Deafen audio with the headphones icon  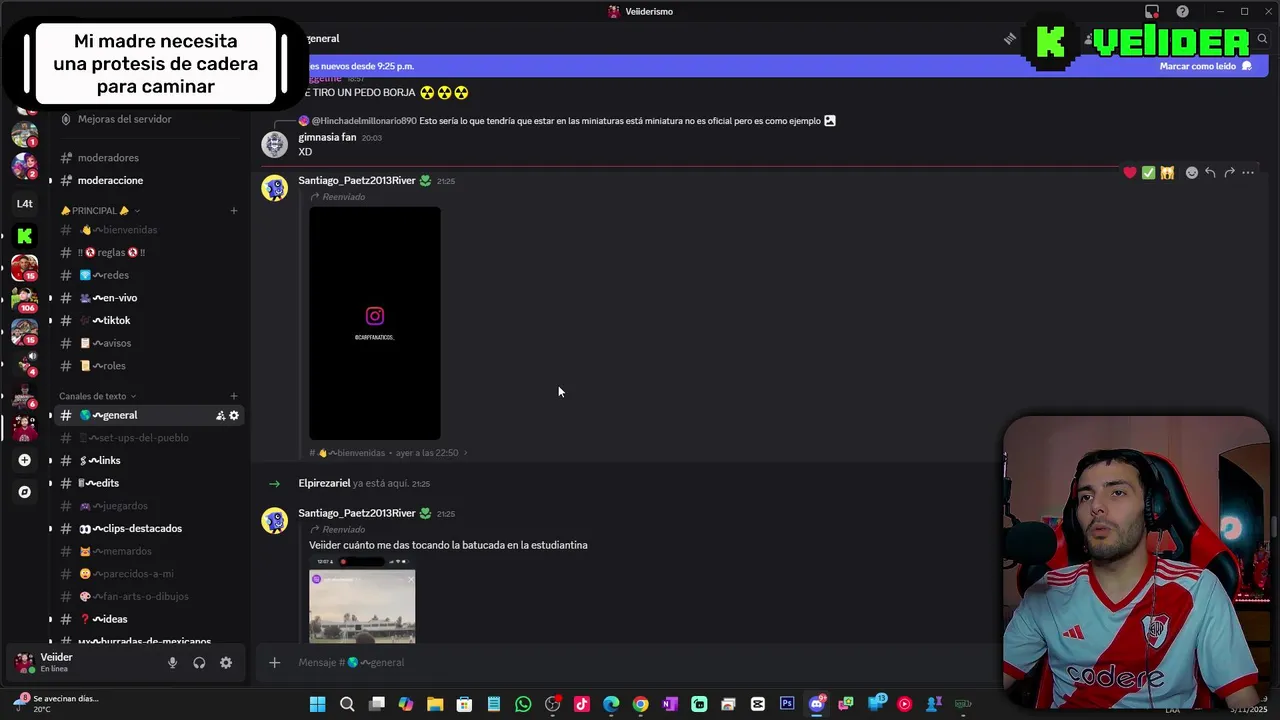click(199, 663)
